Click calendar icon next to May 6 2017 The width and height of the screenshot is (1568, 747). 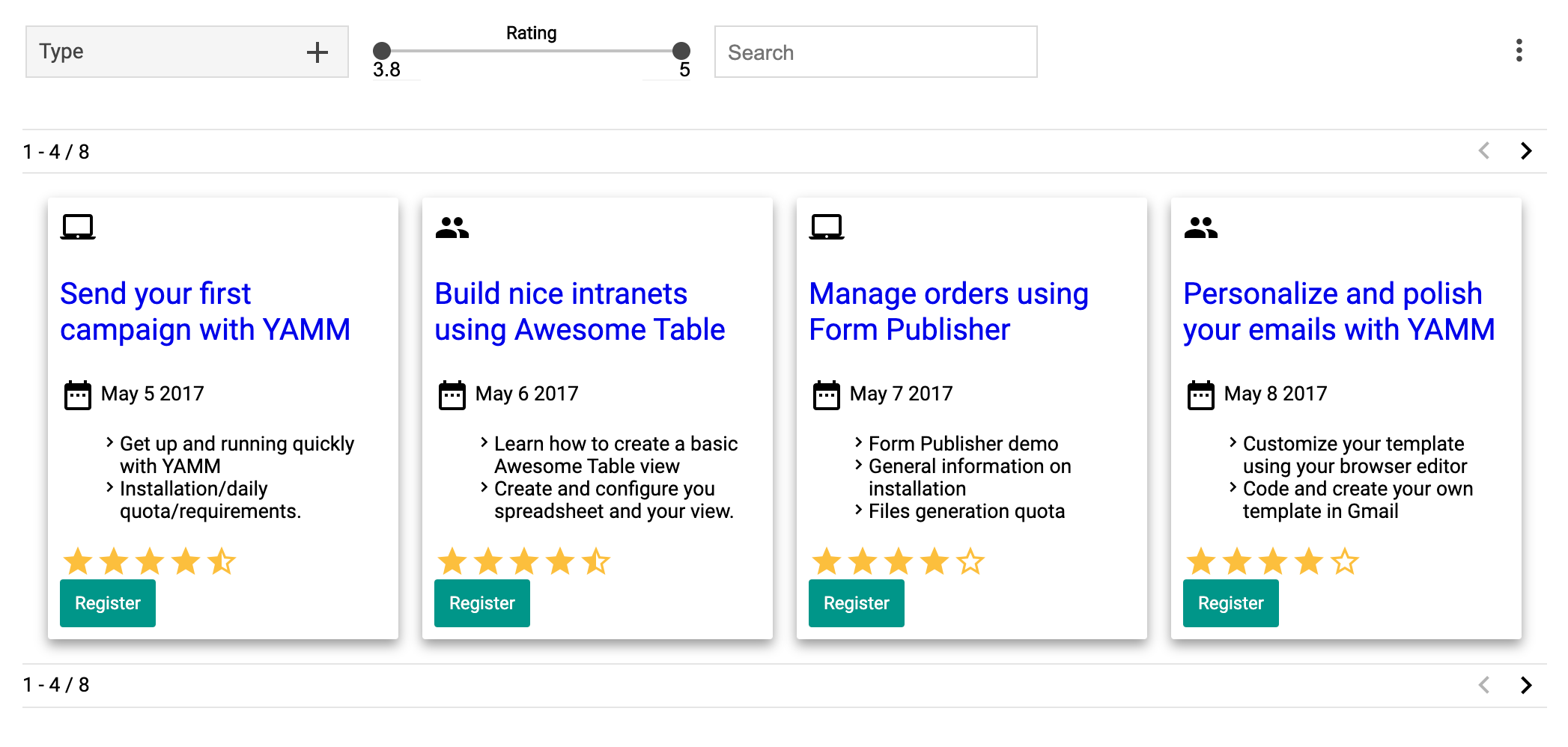[x=452, y=394]
